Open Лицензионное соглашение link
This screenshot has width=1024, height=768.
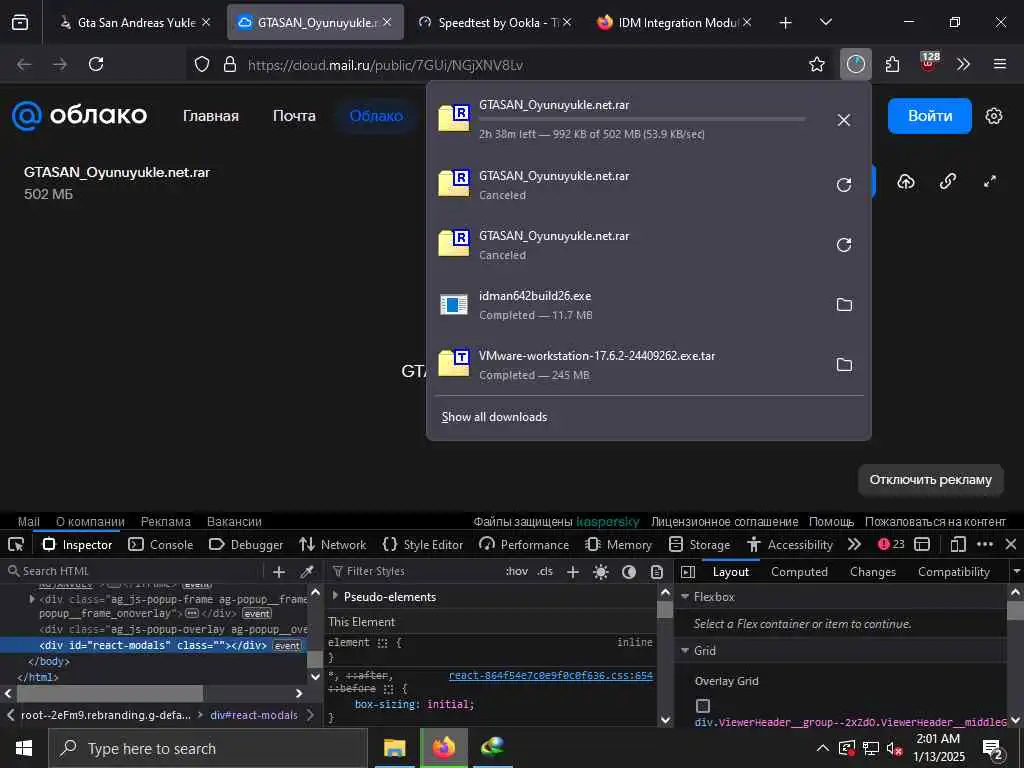(724, 521)
